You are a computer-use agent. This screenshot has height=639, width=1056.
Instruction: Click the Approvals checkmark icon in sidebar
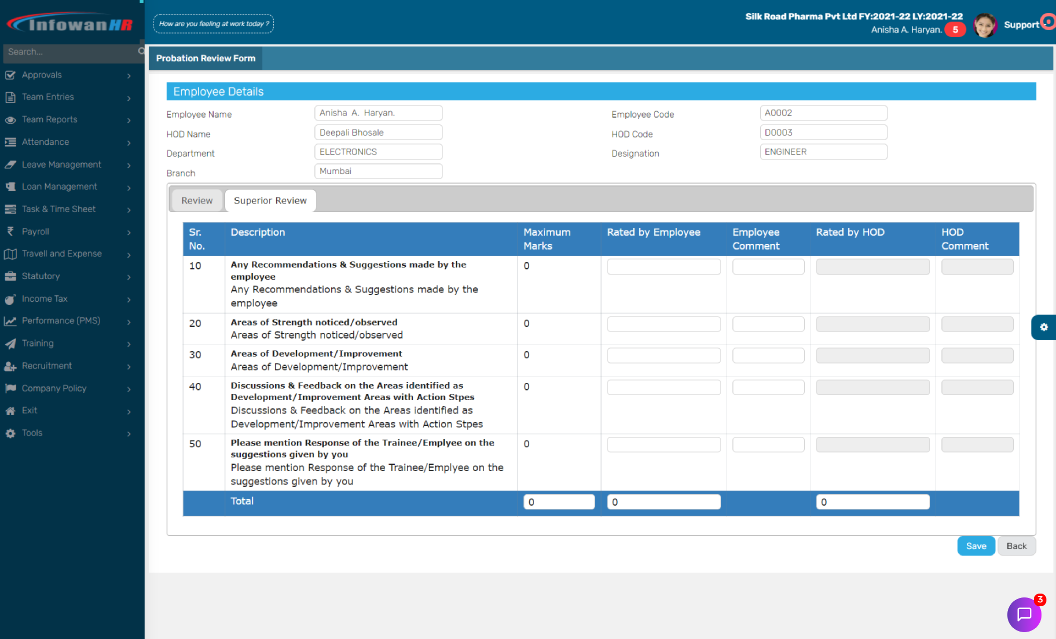pos(10,75)
